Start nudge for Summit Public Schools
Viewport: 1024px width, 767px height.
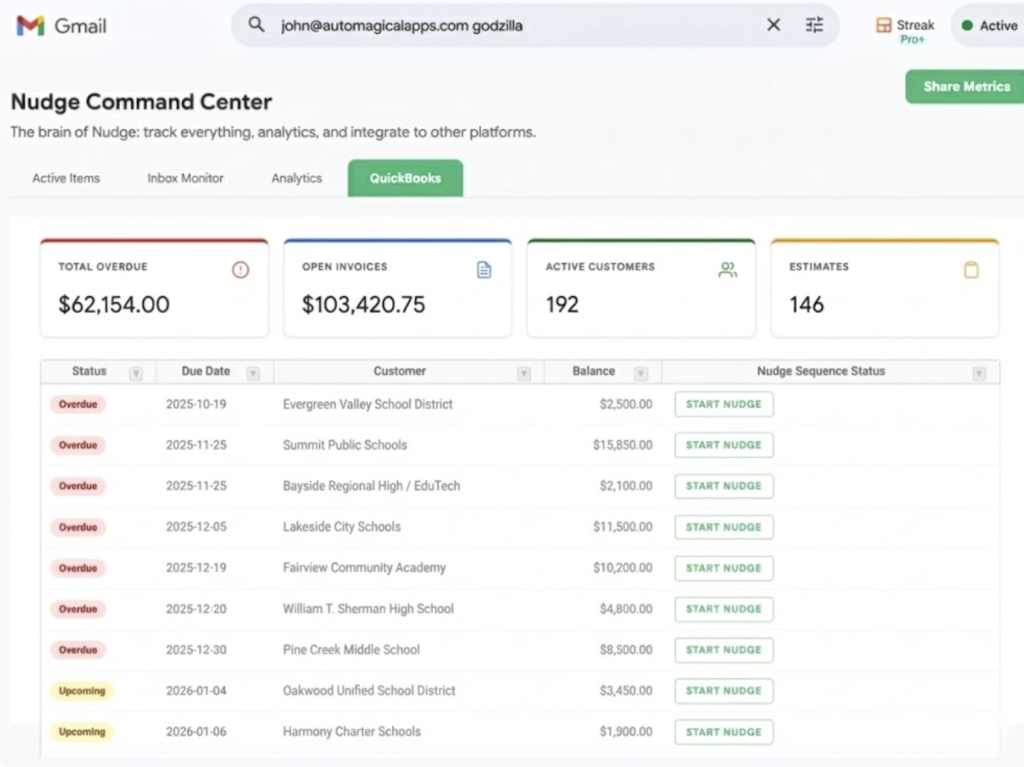(724, 445)
